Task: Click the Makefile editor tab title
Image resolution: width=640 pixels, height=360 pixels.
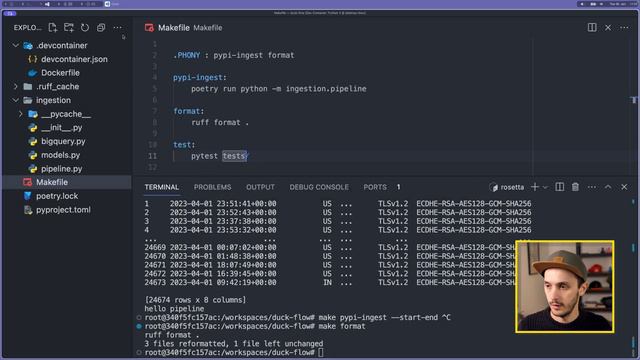Action: [173, 28]
